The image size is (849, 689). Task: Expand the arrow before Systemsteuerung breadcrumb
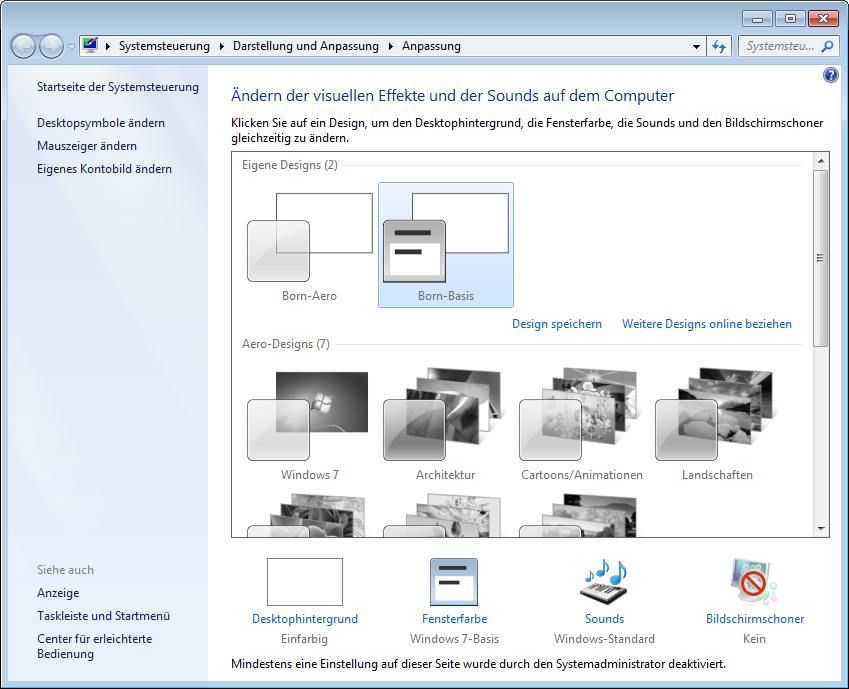(108, 47)
